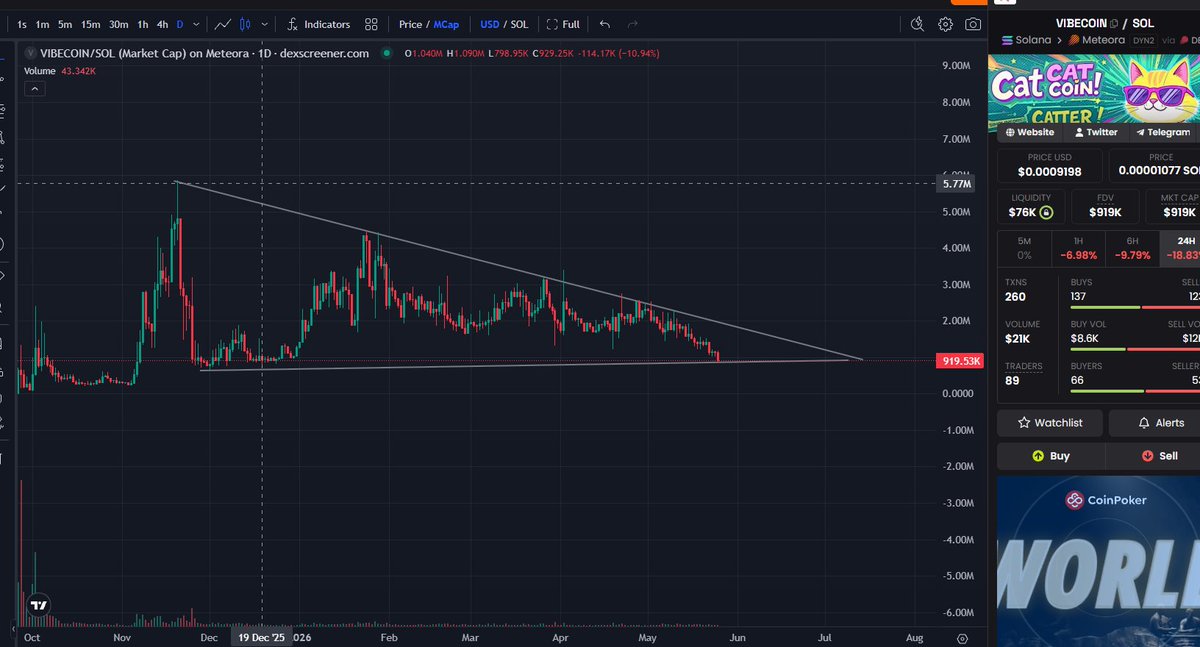
Task: Copy the VIBECOIN token address icon
Action: [x=1113, y=23]
